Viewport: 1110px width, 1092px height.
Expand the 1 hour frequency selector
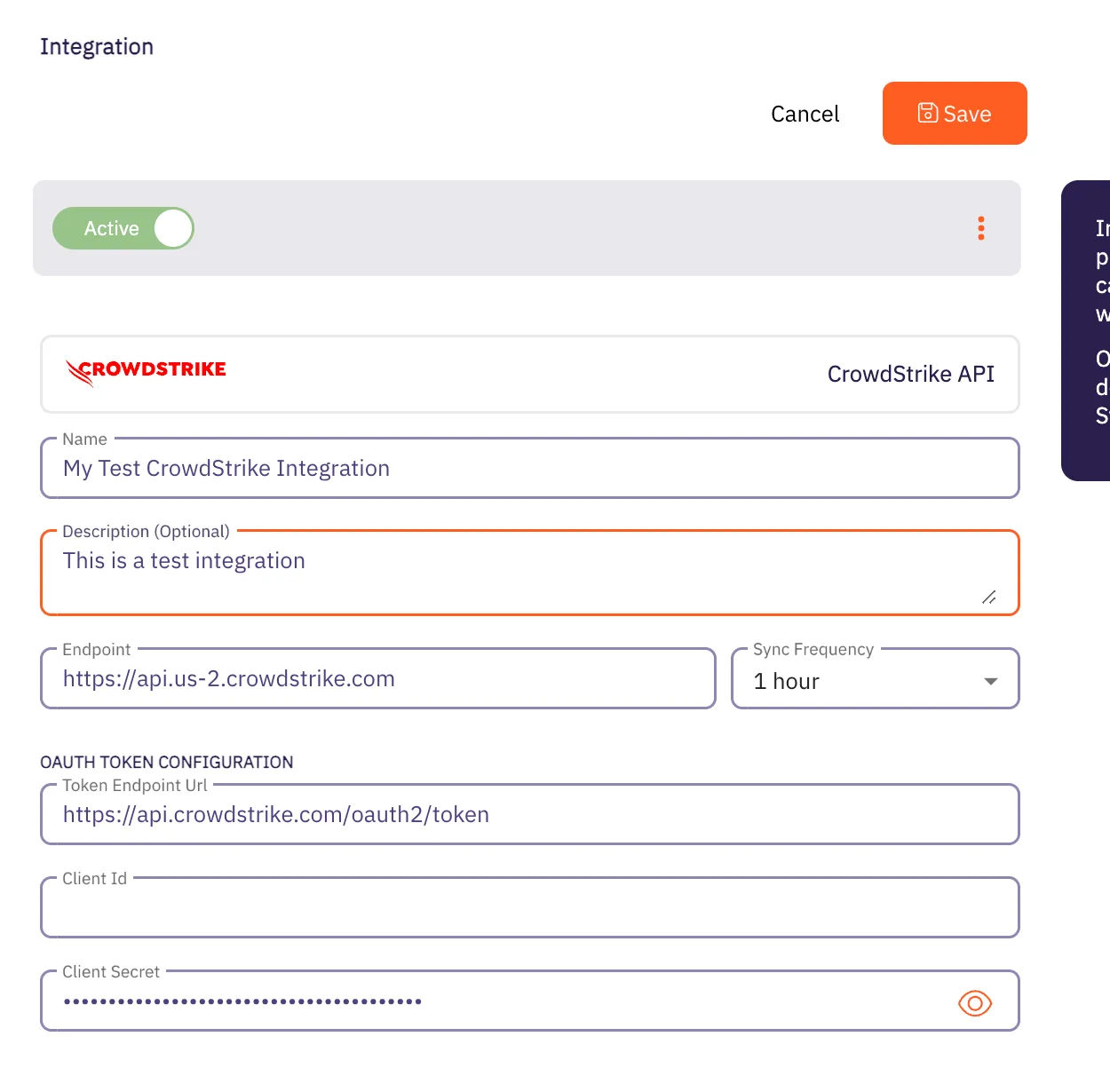(x=875, y=680)
